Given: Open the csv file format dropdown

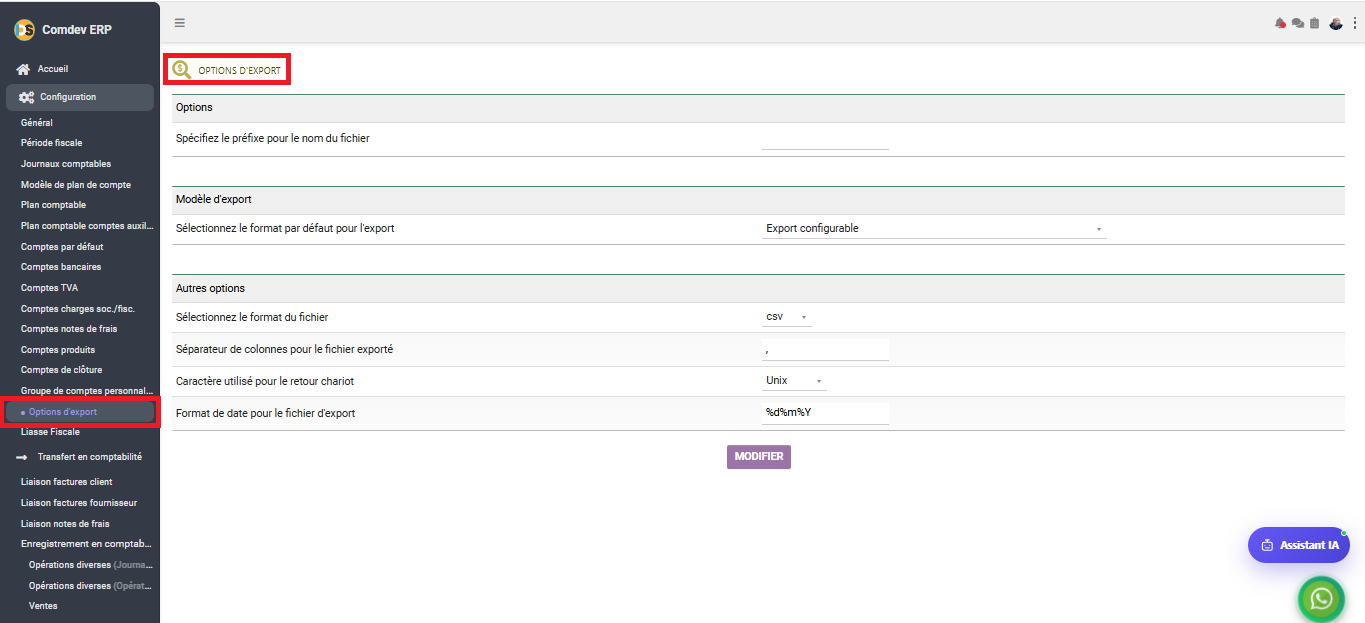Looking at the screenshot, I should pos(787,317).
